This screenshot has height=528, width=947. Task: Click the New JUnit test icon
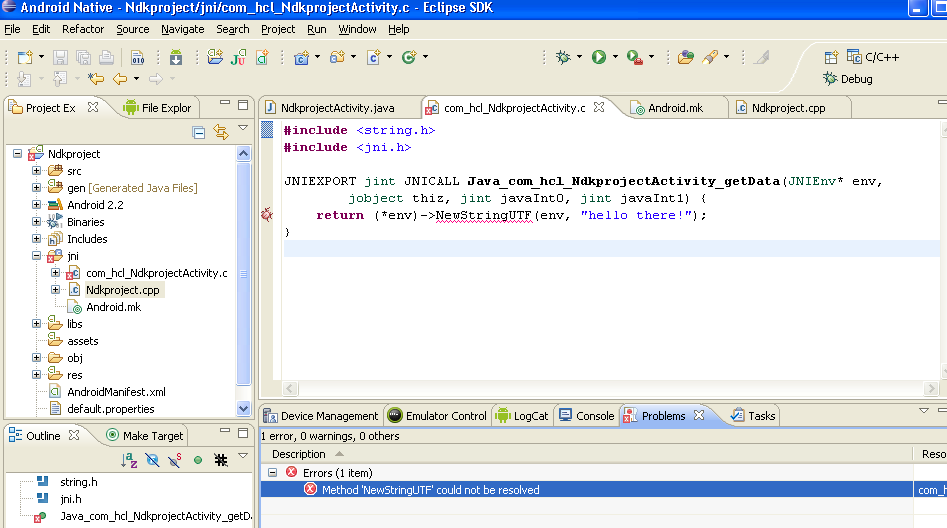pyautogui.click(x=239, y=57)
